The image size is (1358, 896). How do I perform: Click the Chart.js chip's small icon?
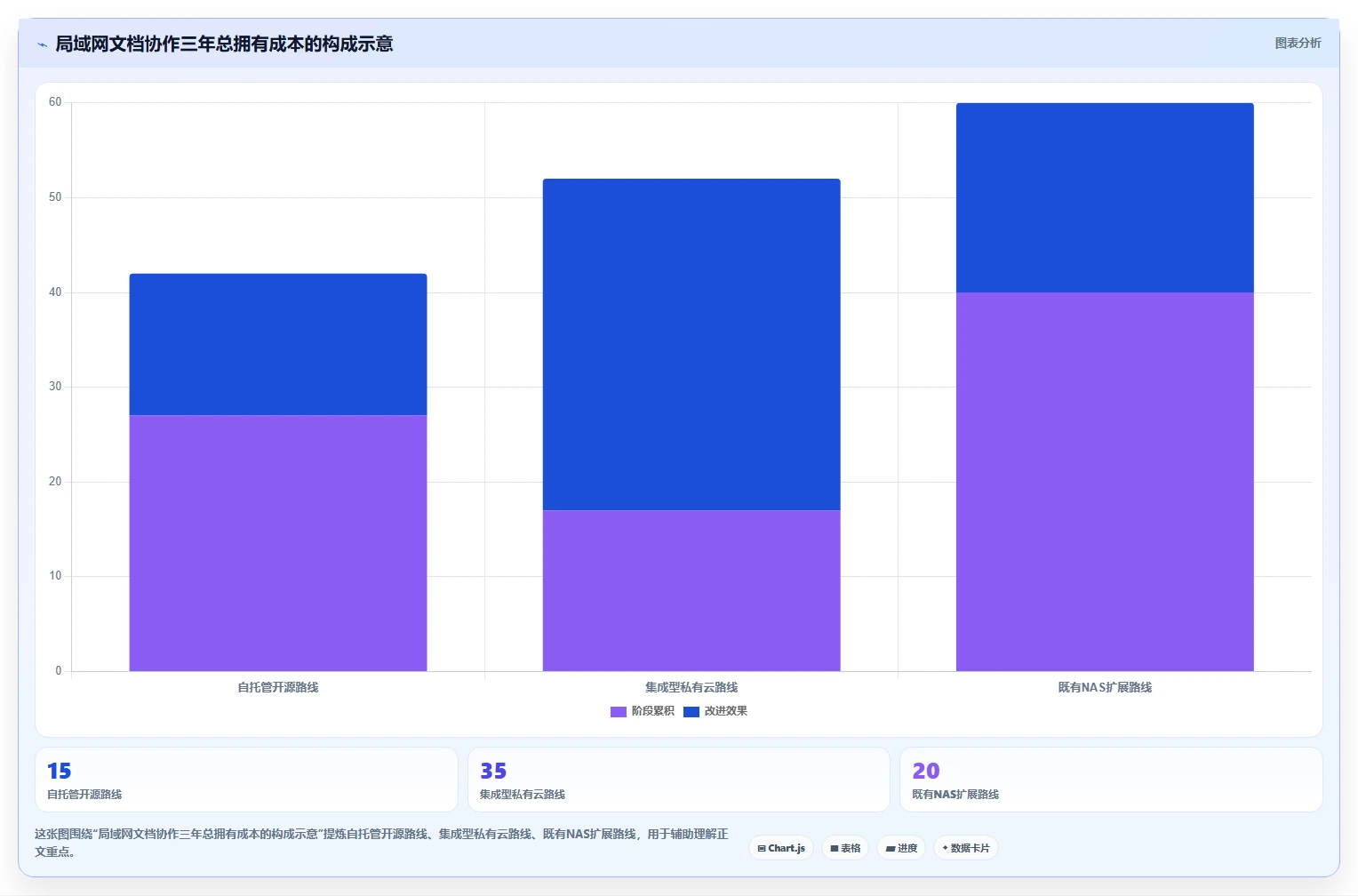pos(762,848)
